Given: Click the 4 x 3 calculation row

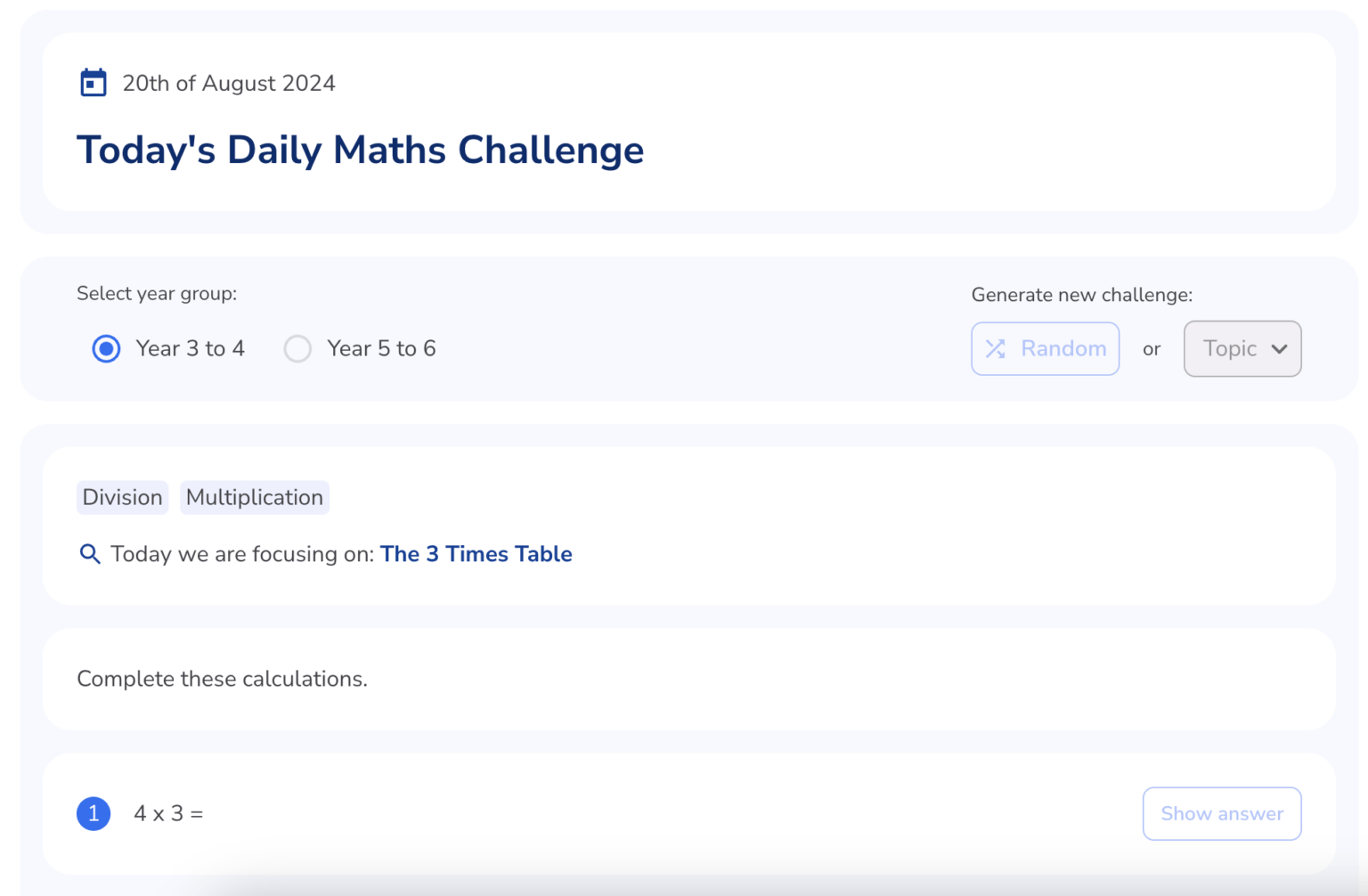Looking at the screenshot, I should click(168, 813).
